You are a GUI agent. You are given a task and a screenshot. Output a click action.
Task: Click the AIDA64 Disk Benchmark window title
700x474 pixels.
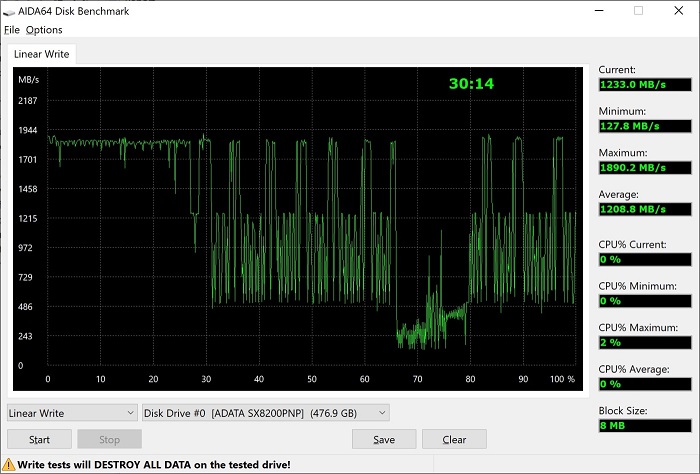(74, 11)
